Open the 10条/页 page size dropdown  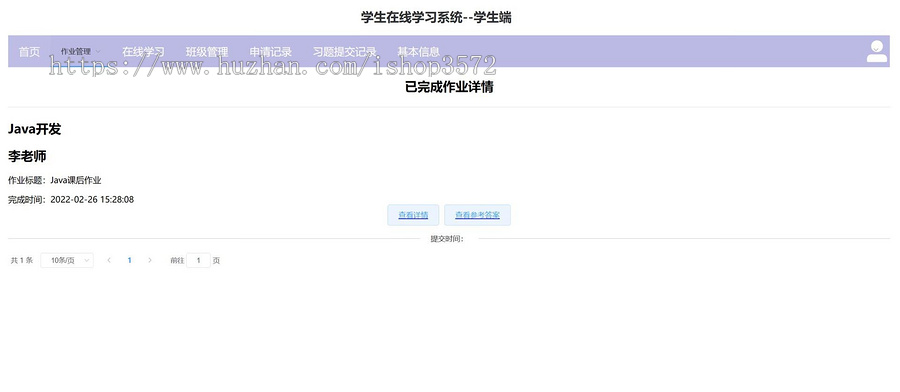pyautogui.click(x=67, y=261)
